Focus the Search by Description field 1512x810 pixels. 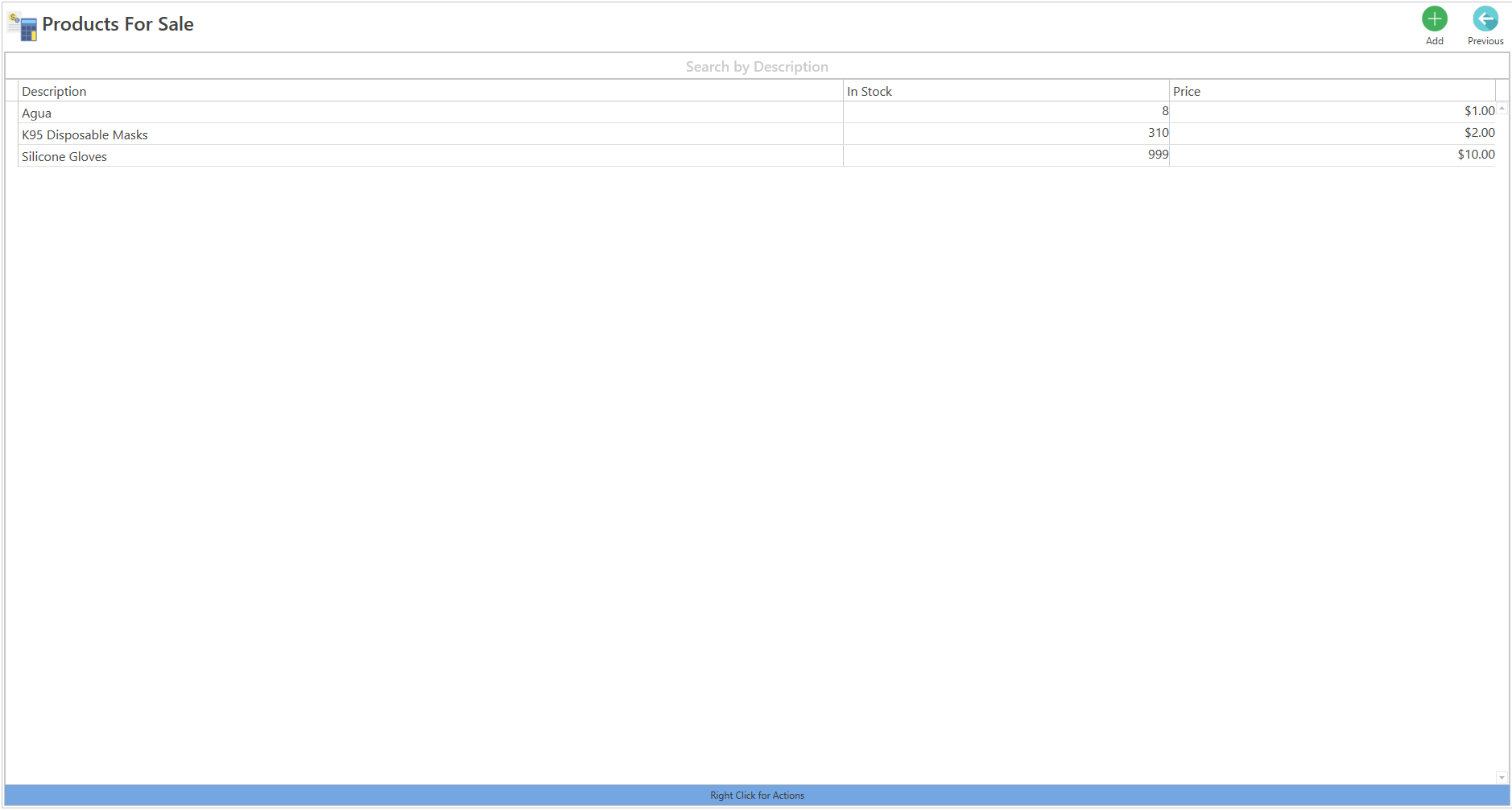click(x=756, y=67)
